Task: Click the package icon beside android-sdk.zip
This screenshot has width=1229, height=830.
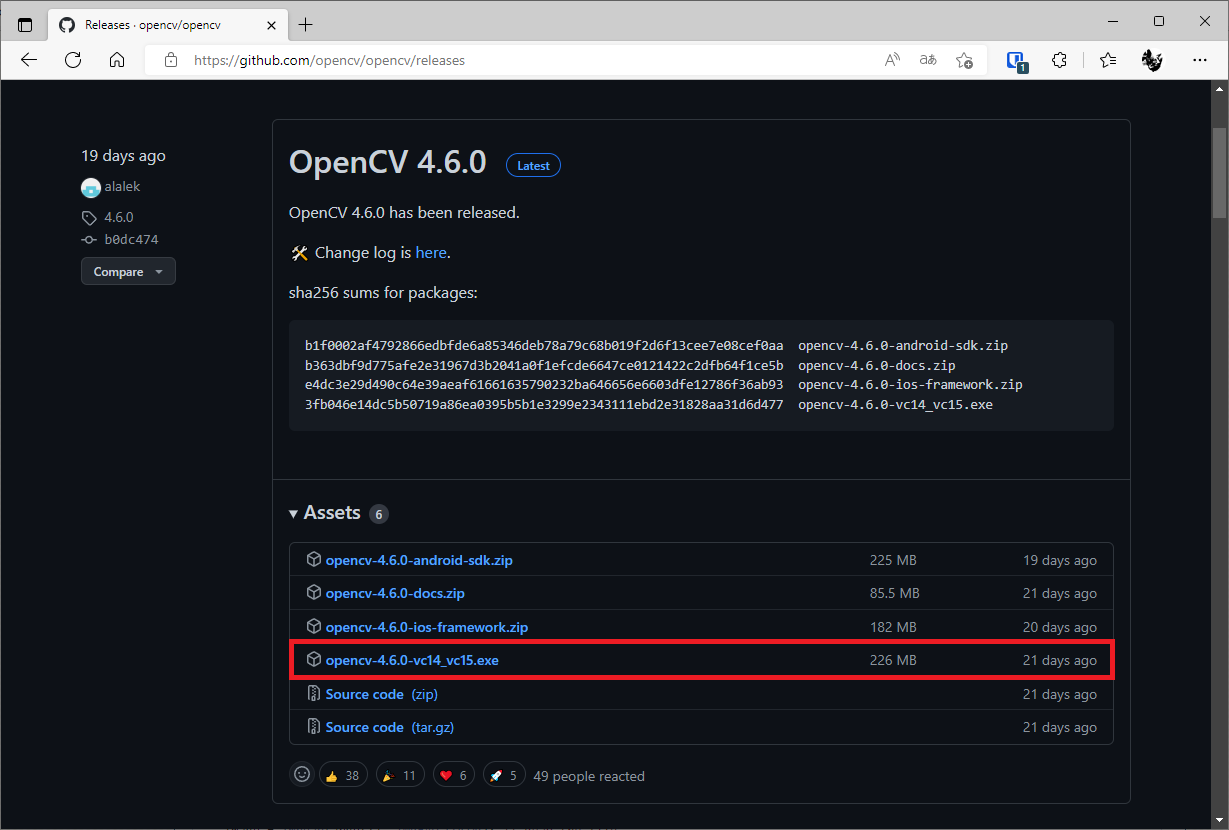Action: pyautogui.click(x=313, y=560)
